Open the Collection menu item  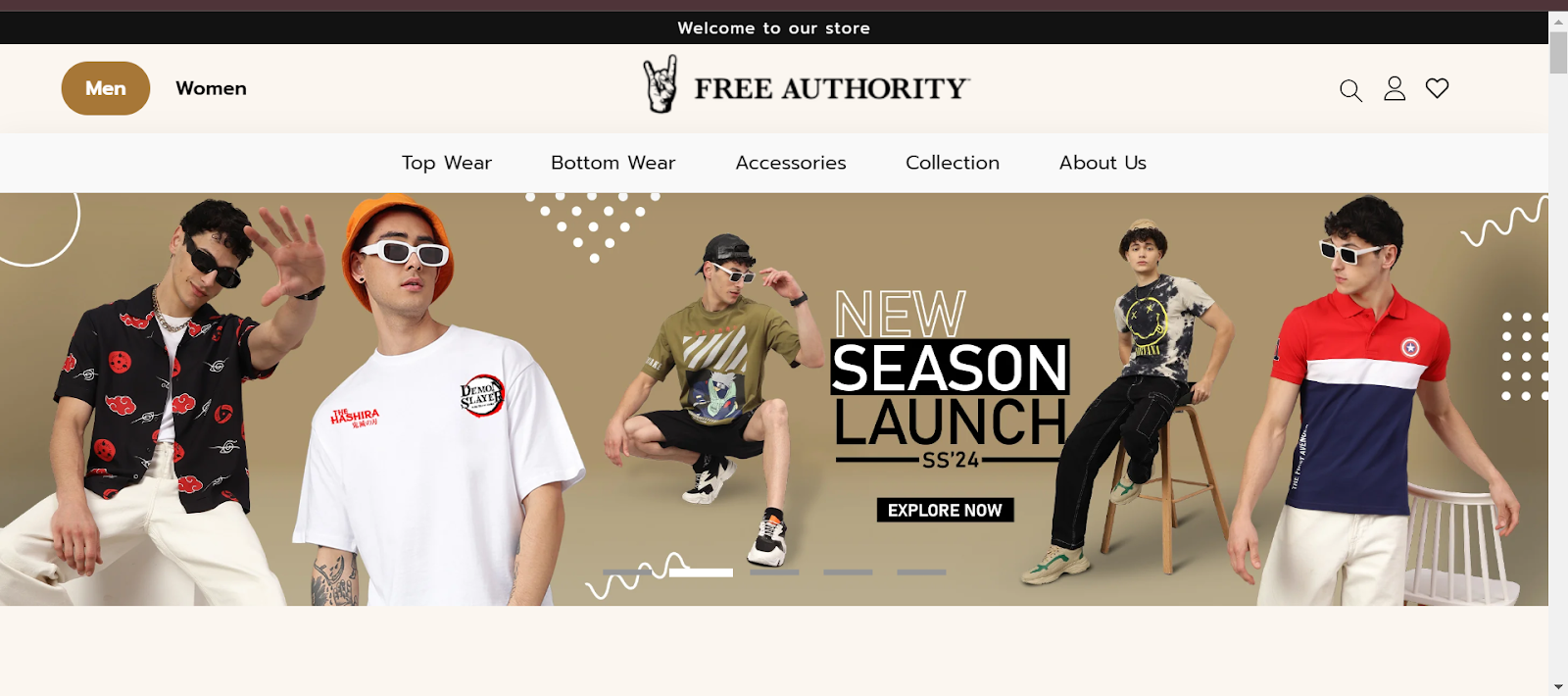pyautogui.click(x=953, y=163)
